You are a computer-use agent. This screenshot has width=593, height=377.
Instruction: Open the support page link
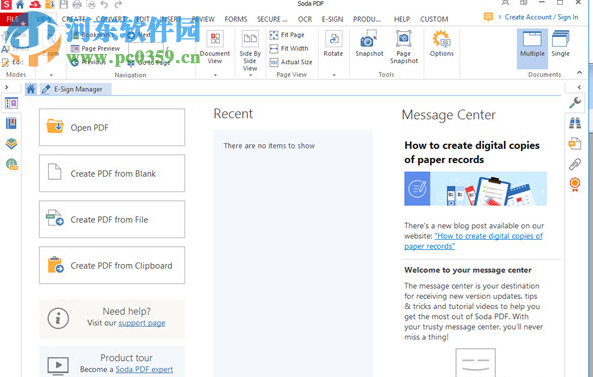(x=142, y=323)
